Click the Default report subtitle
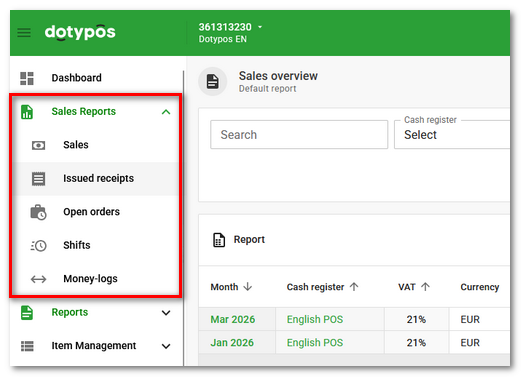This screenshot has height=377, width=521. tap(267, 89)
